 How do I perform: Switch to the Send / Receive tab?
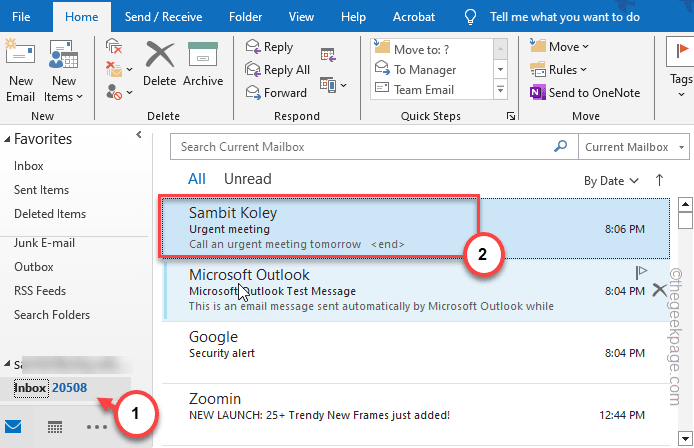tap(163, 17)
